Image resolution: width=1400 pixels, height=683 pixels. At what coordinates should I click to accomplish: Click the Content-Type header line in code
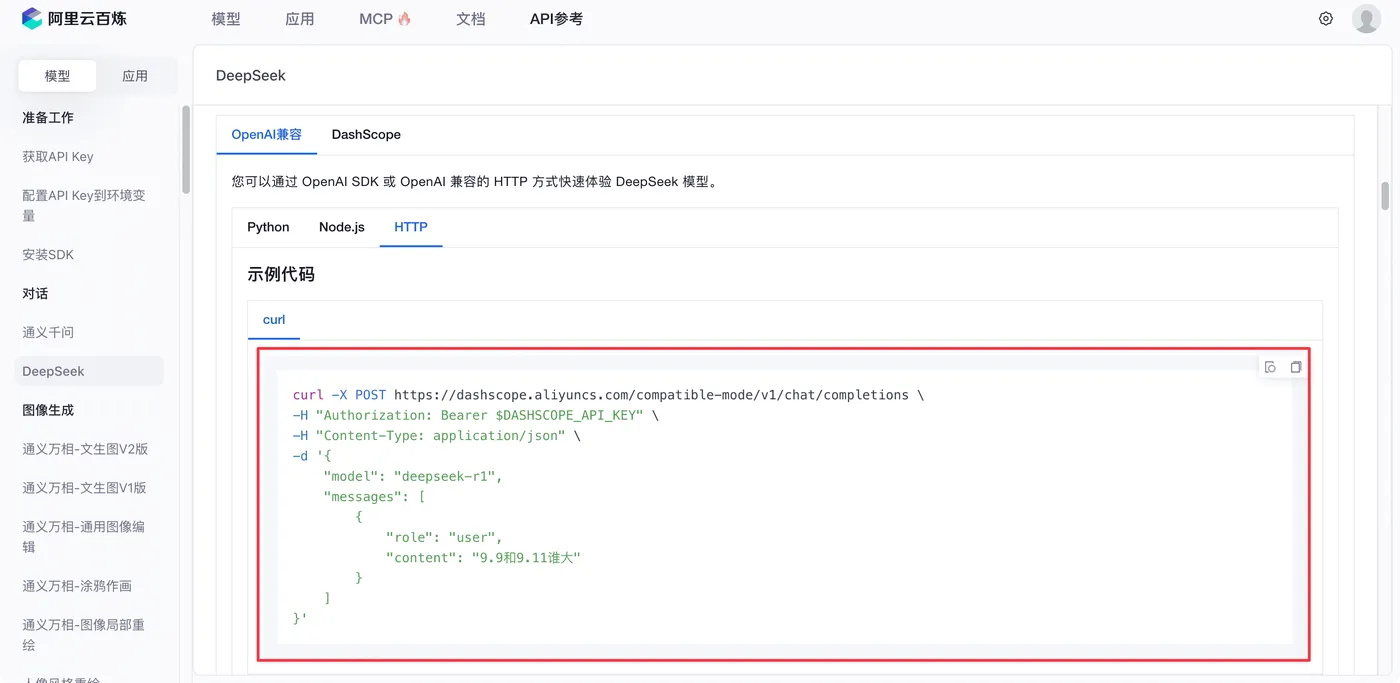[437, 436]
